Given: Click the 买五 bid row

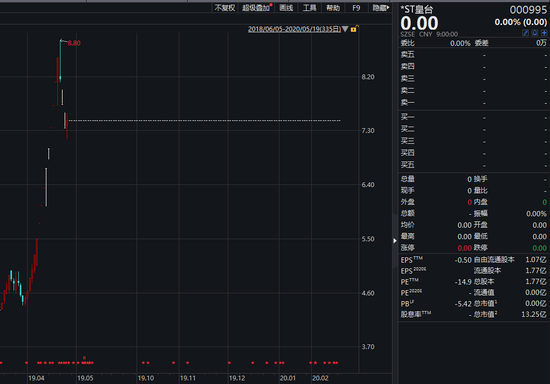Looking at the screenshot, I should coord(474,165).
